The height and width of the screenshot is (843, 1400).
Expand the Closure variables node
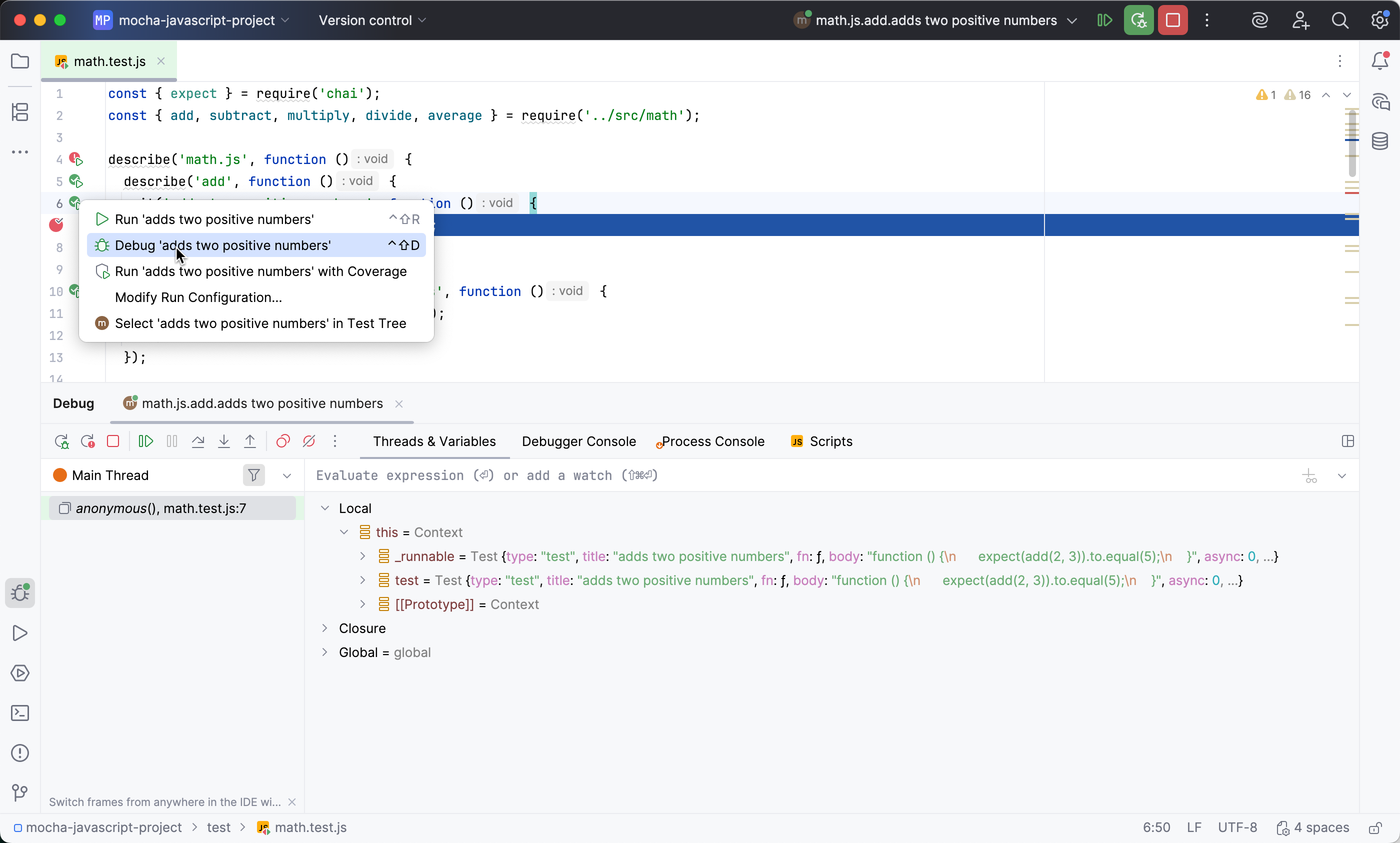[x=325, y=628]
